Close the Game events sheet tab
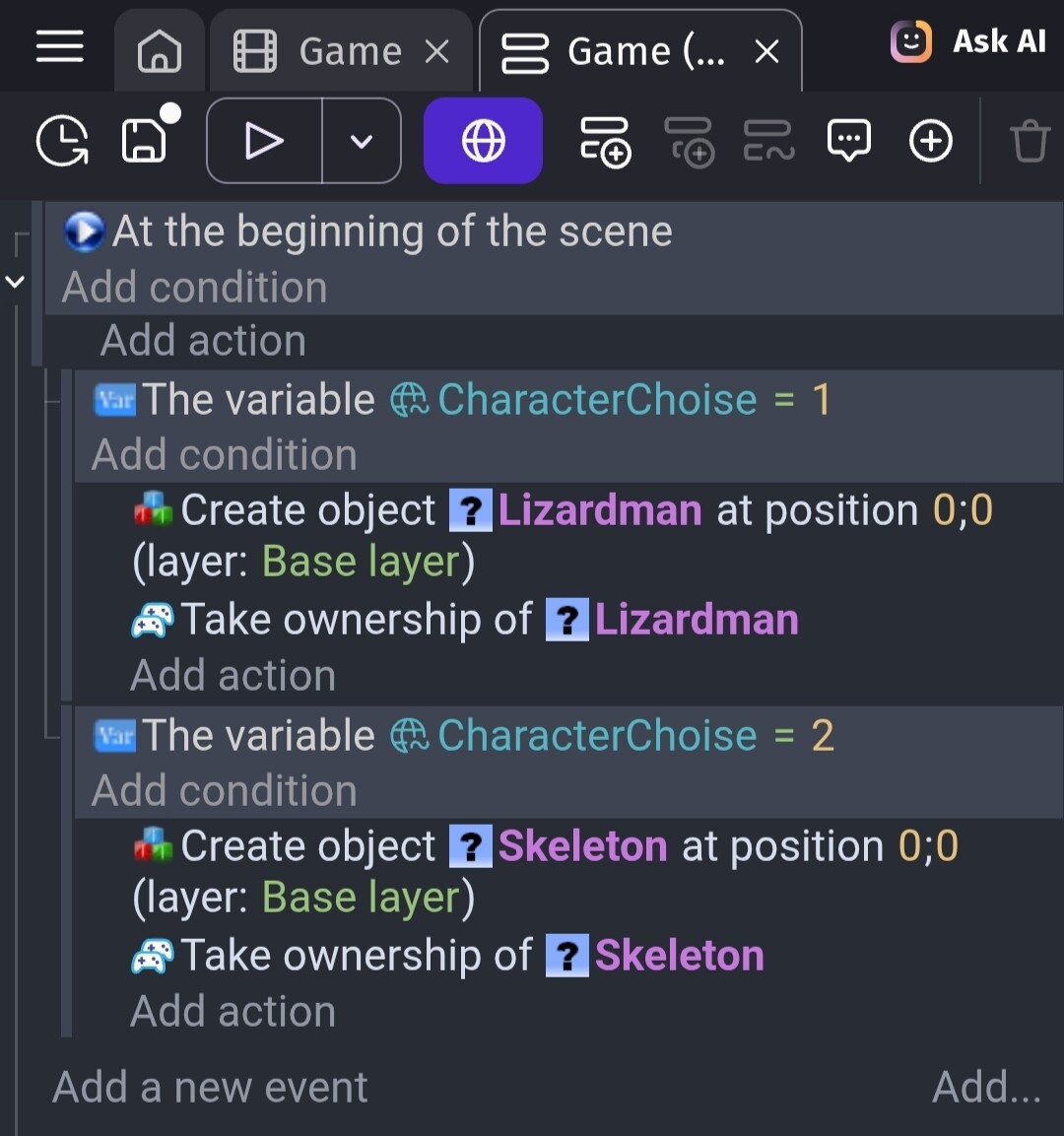 coord(766,51)
